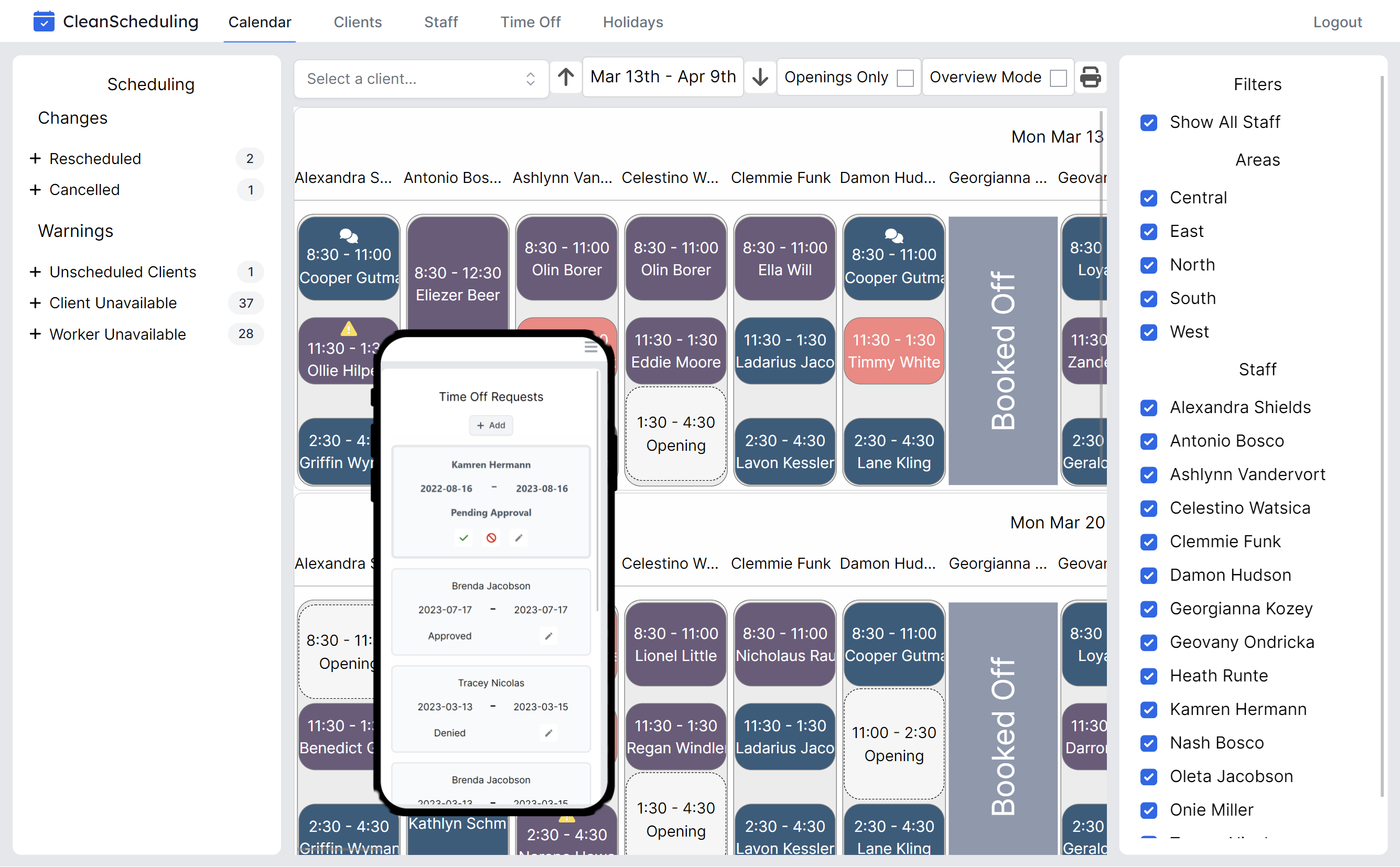Go to previous date range with up arrow
The image size is (1400, 867).
(x=566, y=77)
